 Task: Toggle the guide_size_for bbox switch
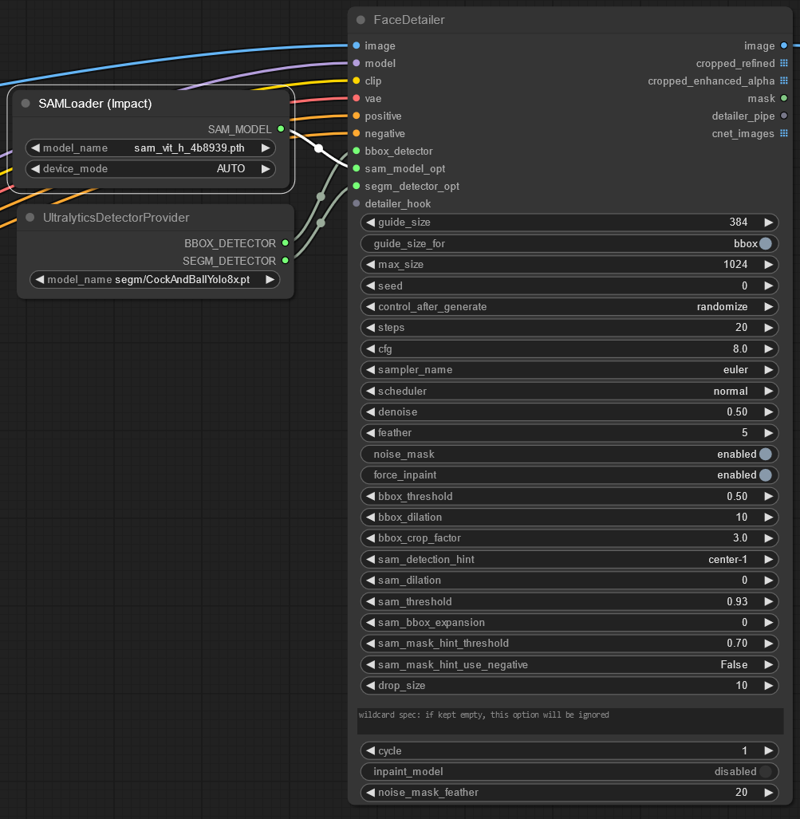click(766, 243)
